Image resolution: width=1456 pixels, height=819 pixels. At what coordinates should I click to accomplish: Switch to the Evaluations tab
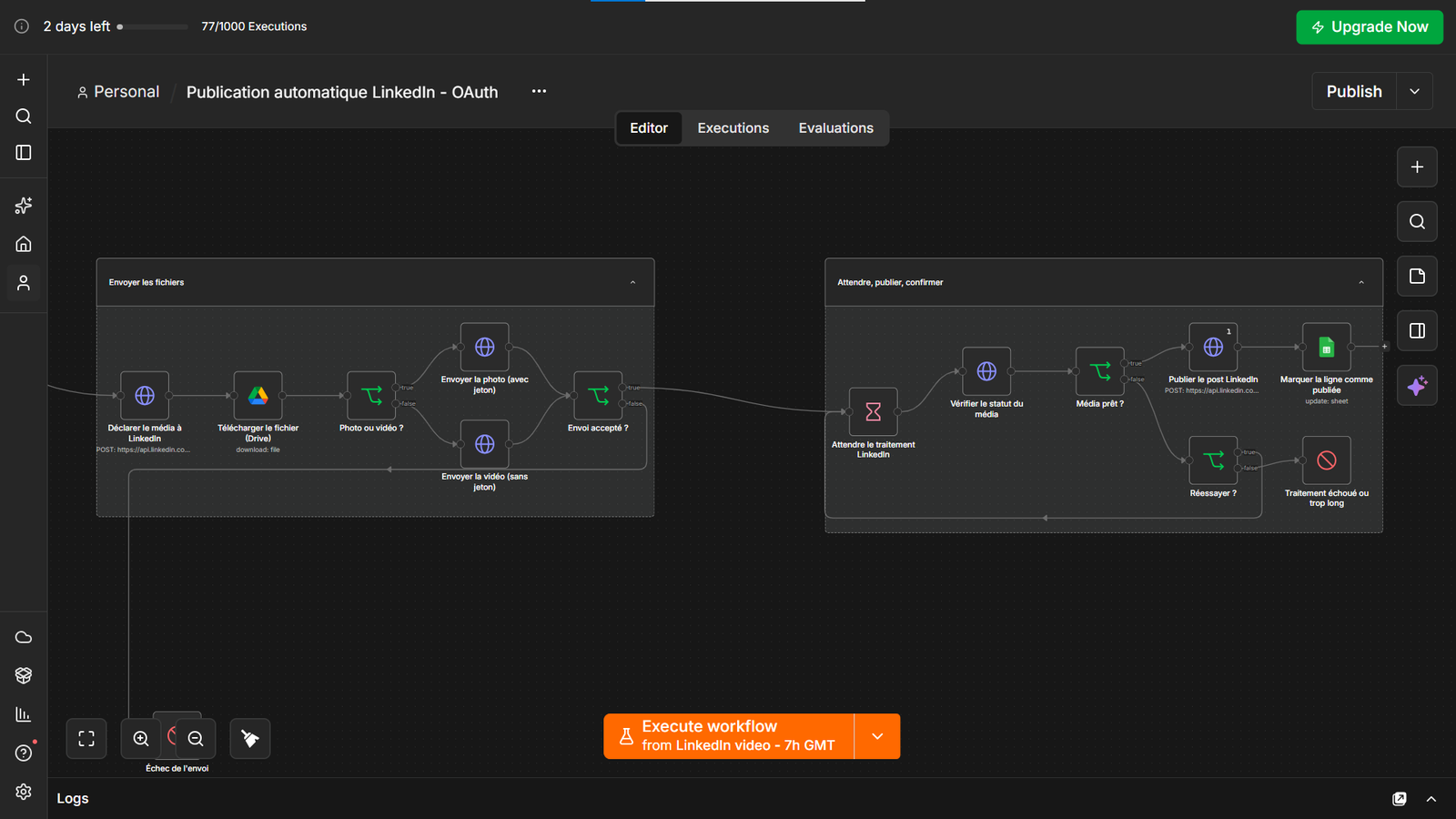[836, 128]
